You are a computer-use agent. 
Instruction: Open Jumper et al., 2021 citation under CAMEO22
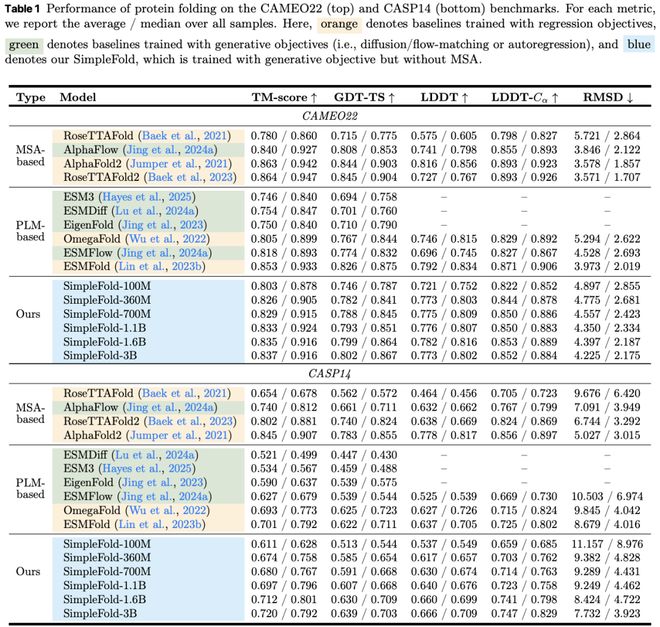pyautogui.click(x=185, y=161)
